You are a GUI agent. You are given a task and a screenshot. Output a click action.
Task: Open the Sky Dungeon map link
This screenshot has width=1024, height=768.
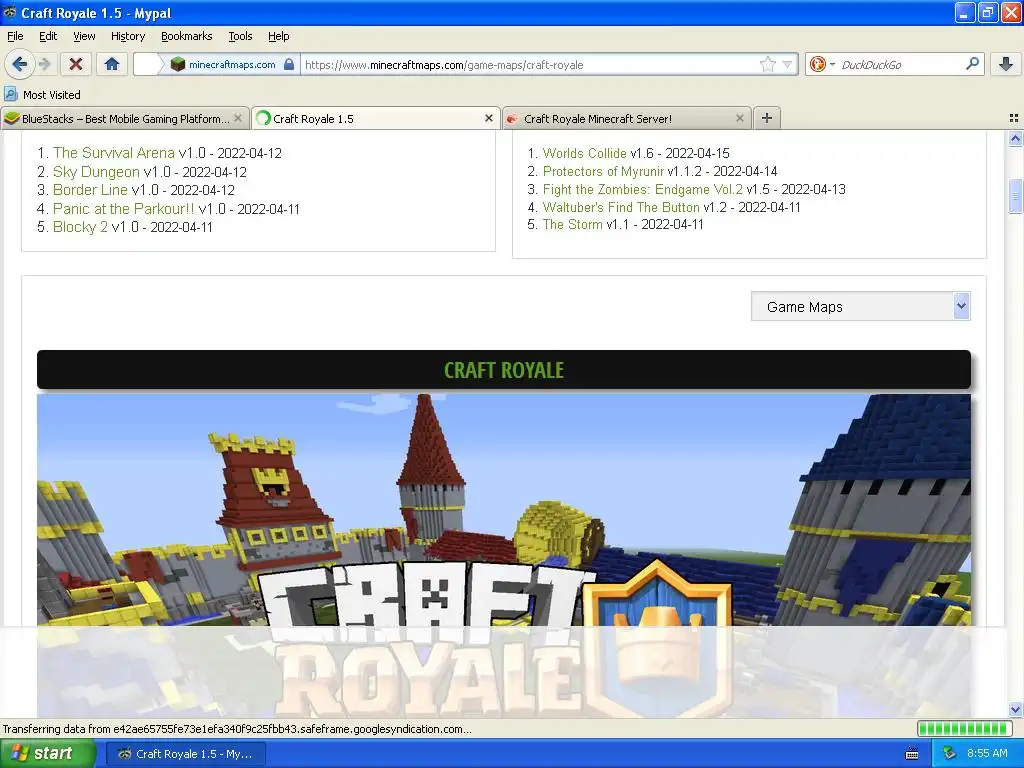96,172
